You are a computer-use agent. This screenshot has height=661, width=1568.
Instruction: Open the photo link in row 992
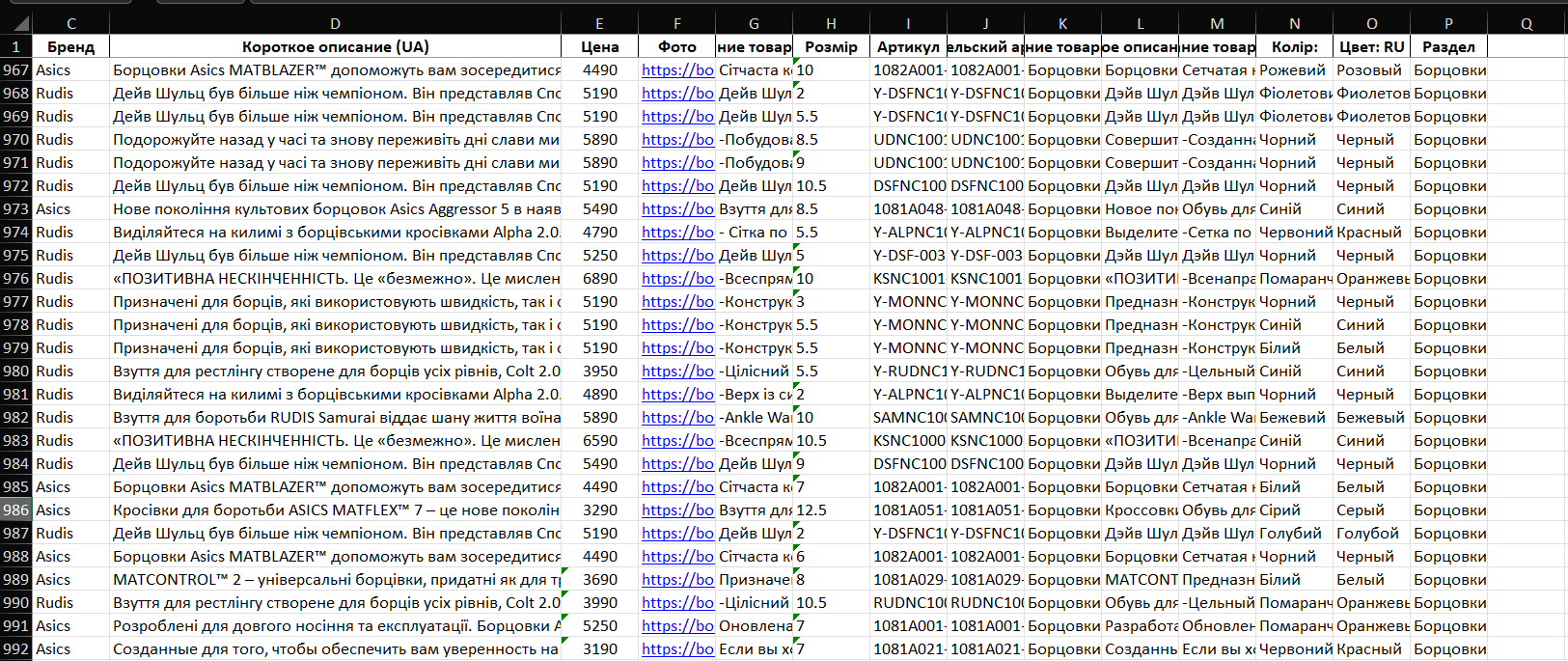[677, 648]
